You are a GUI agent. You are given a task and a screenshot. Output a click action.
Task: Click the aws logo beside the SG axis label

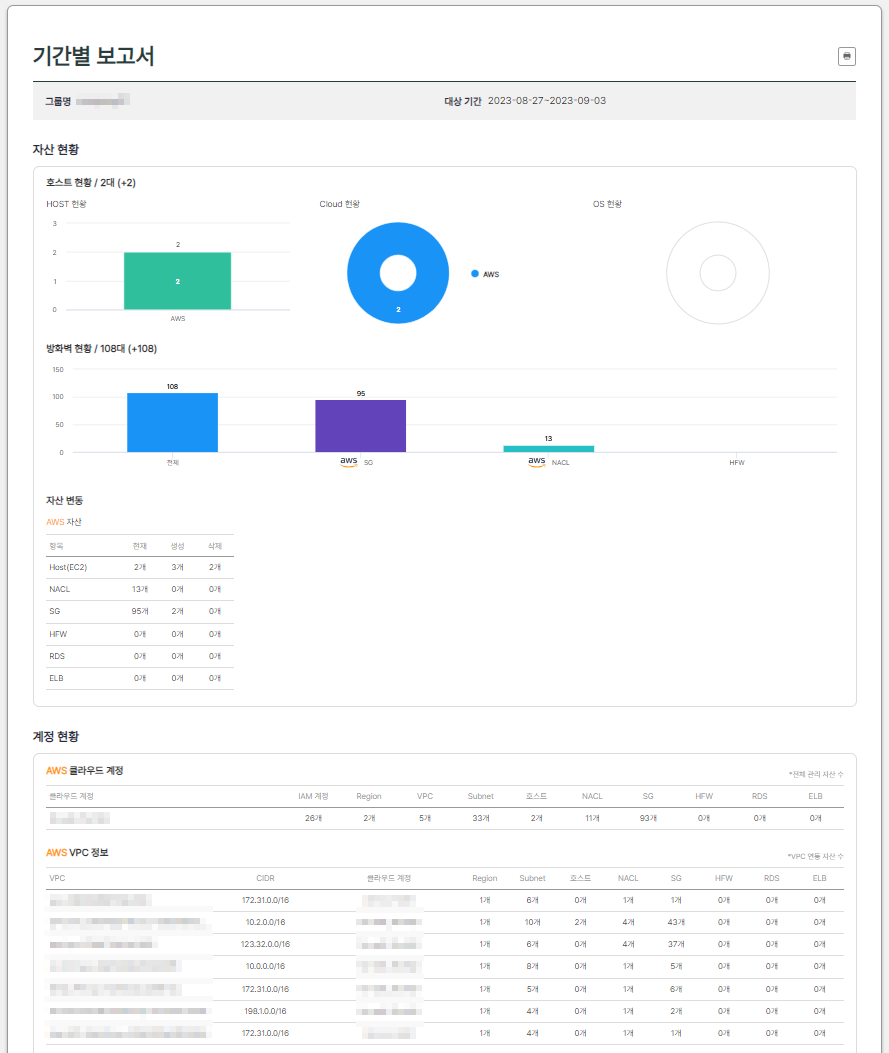[348, 461]
